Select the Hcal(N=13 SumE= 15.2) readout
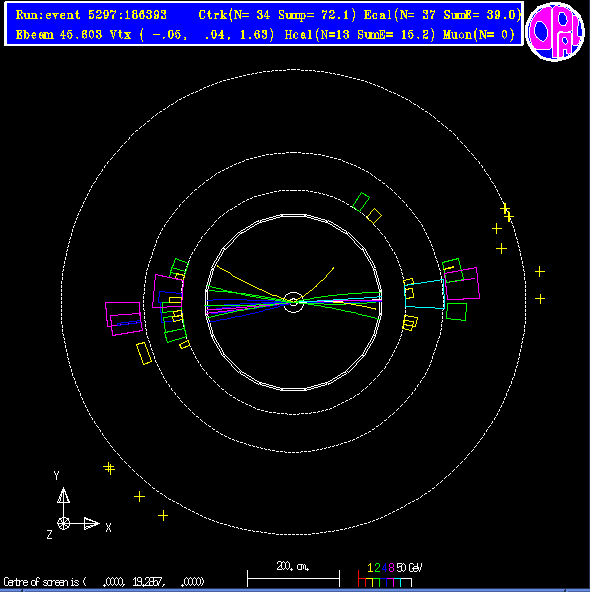Image resolution: width=590 pixels, height=592 pixels. click(x=360, y=35)
